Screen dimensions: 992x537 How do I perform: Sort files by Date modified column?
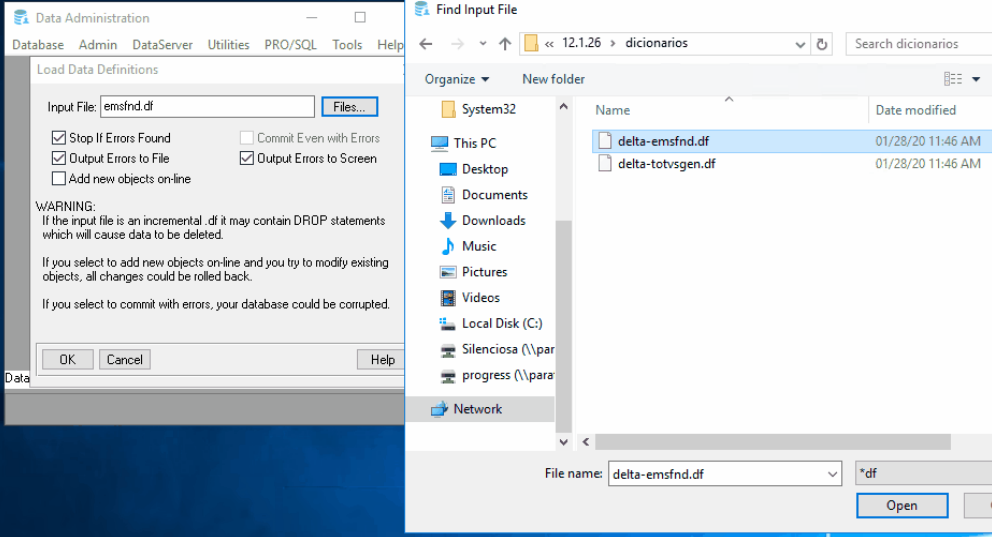(915, 110)
